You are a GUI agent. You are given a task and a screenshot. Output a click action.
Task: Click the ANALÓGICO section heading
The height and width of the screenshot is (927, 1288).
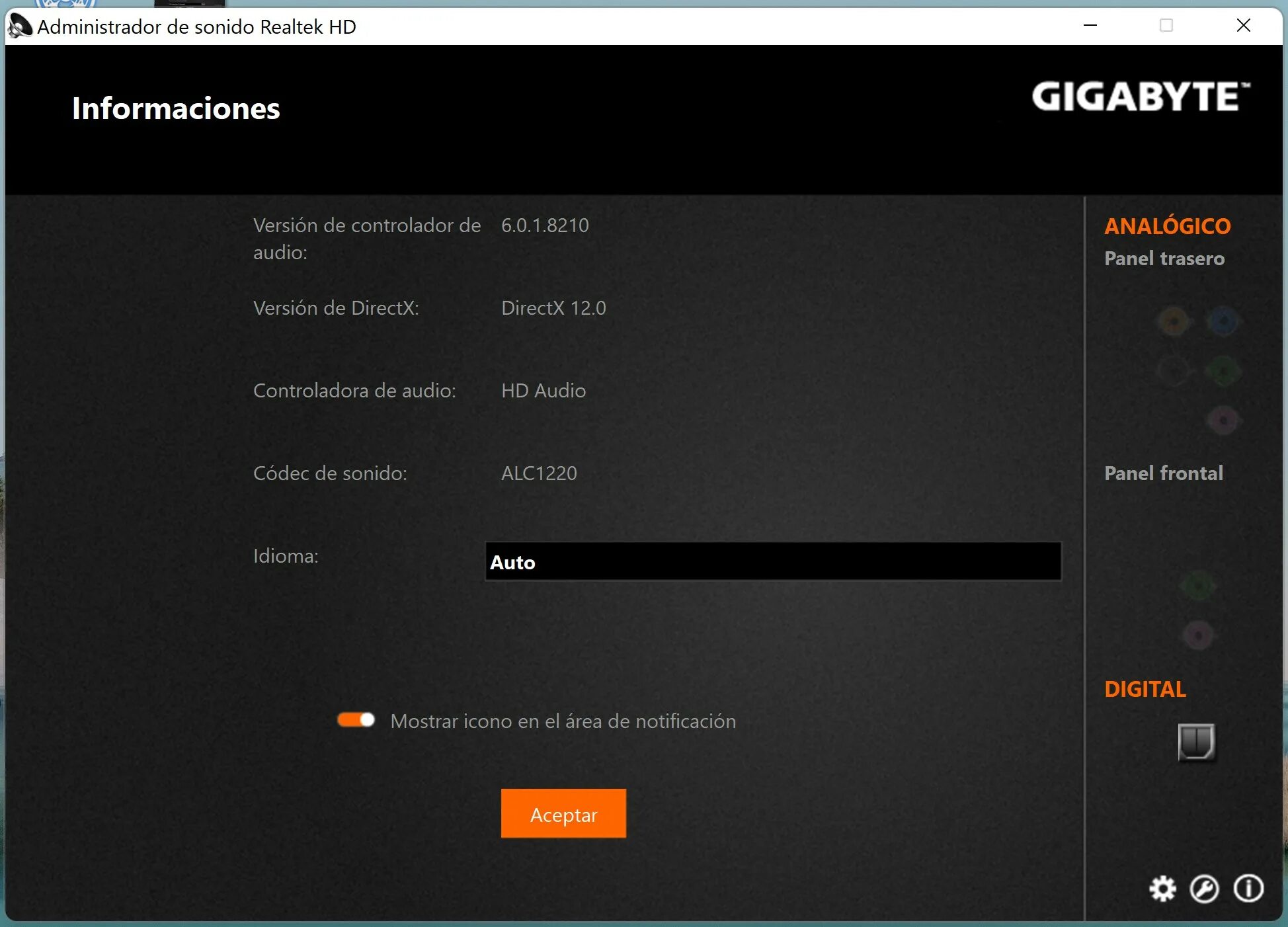point(1167,226)
